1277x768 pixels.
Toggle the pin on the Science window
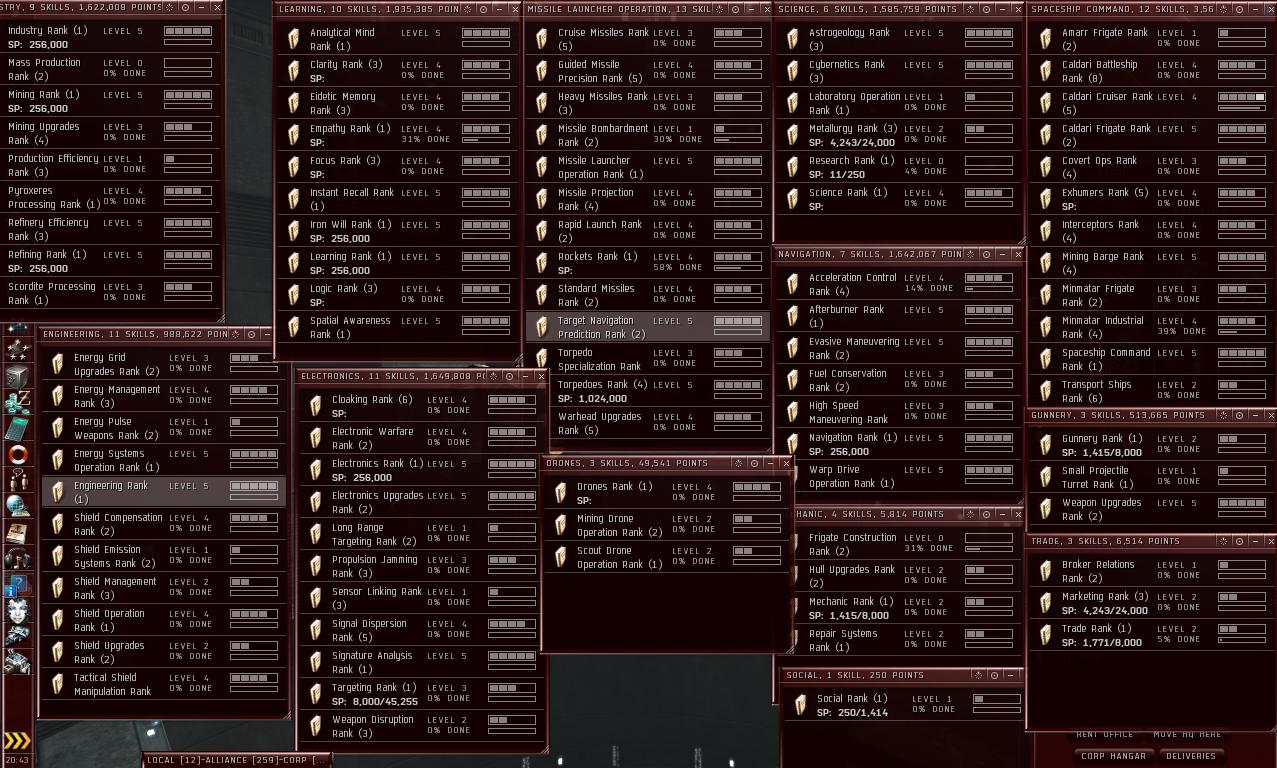pyautogui.click(x=985, y=8)
